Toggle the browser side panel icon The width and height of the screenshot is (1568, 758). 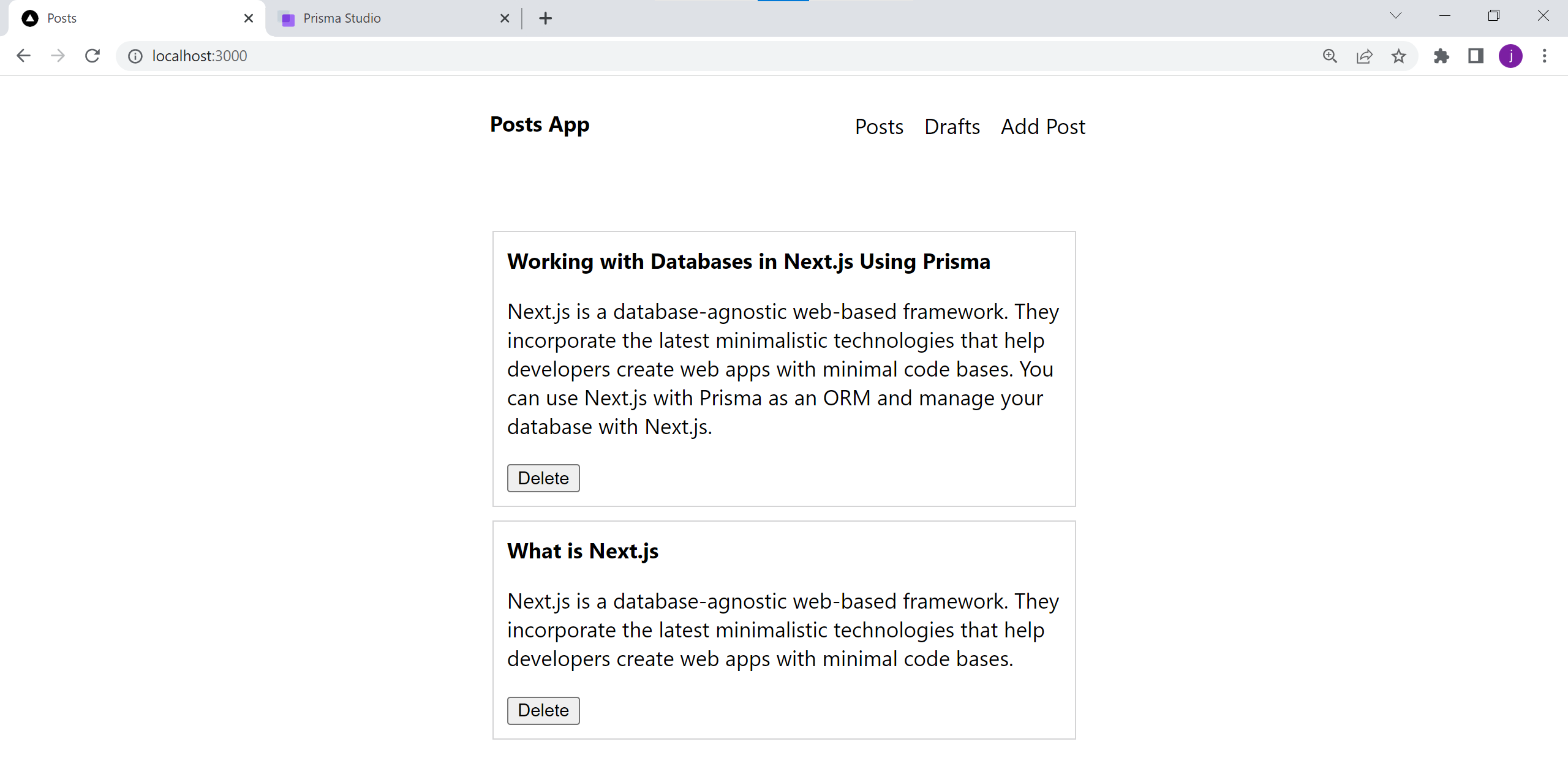click(x=1476, y=56)
